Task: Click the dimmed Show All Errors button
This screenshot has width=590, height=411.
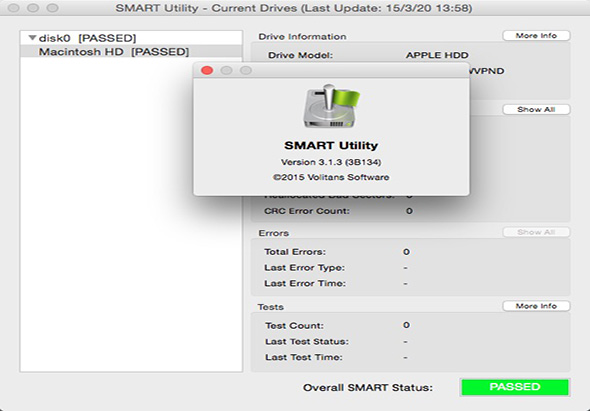Action: 536,232
